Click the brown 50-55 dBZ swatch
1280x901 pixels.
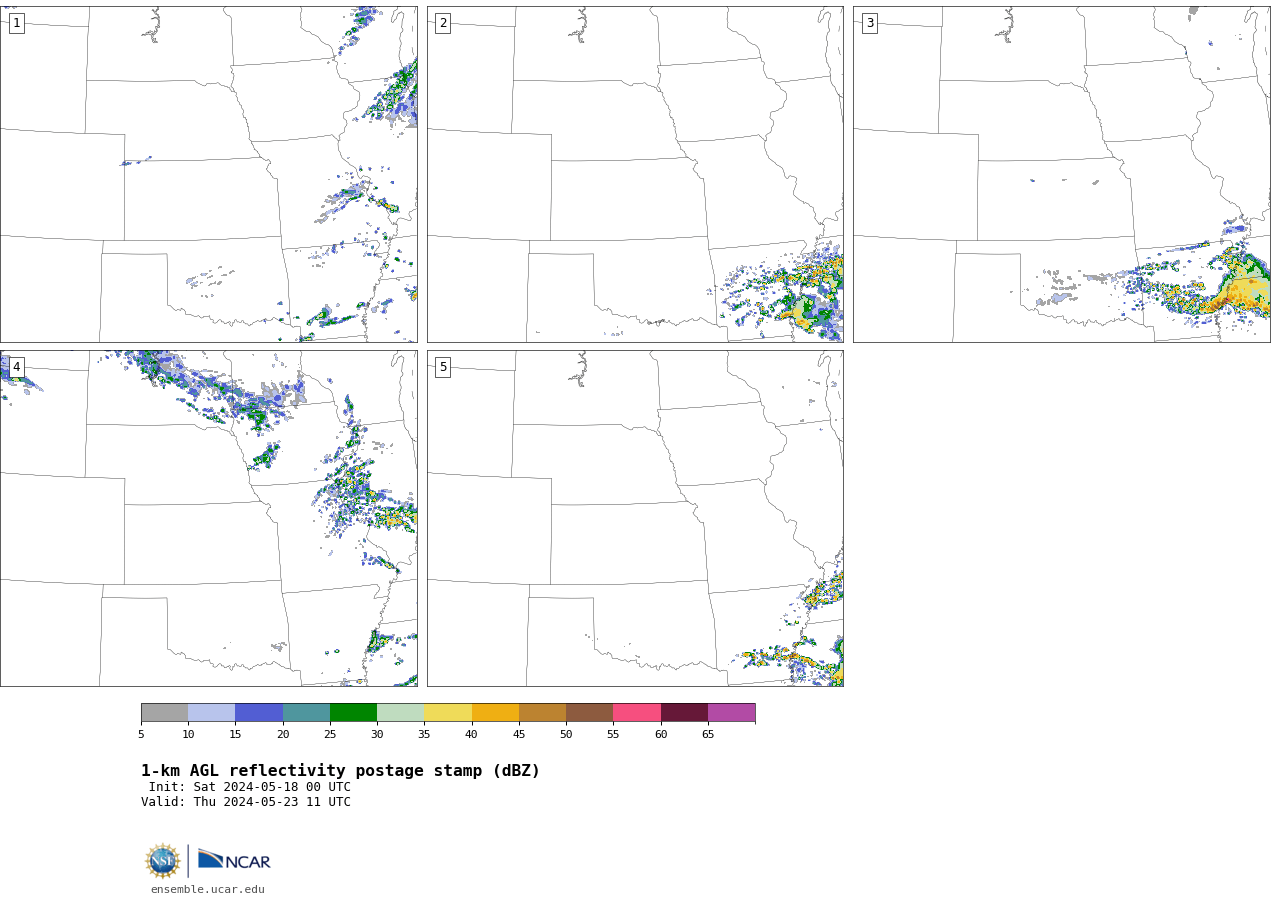(589, 712)
